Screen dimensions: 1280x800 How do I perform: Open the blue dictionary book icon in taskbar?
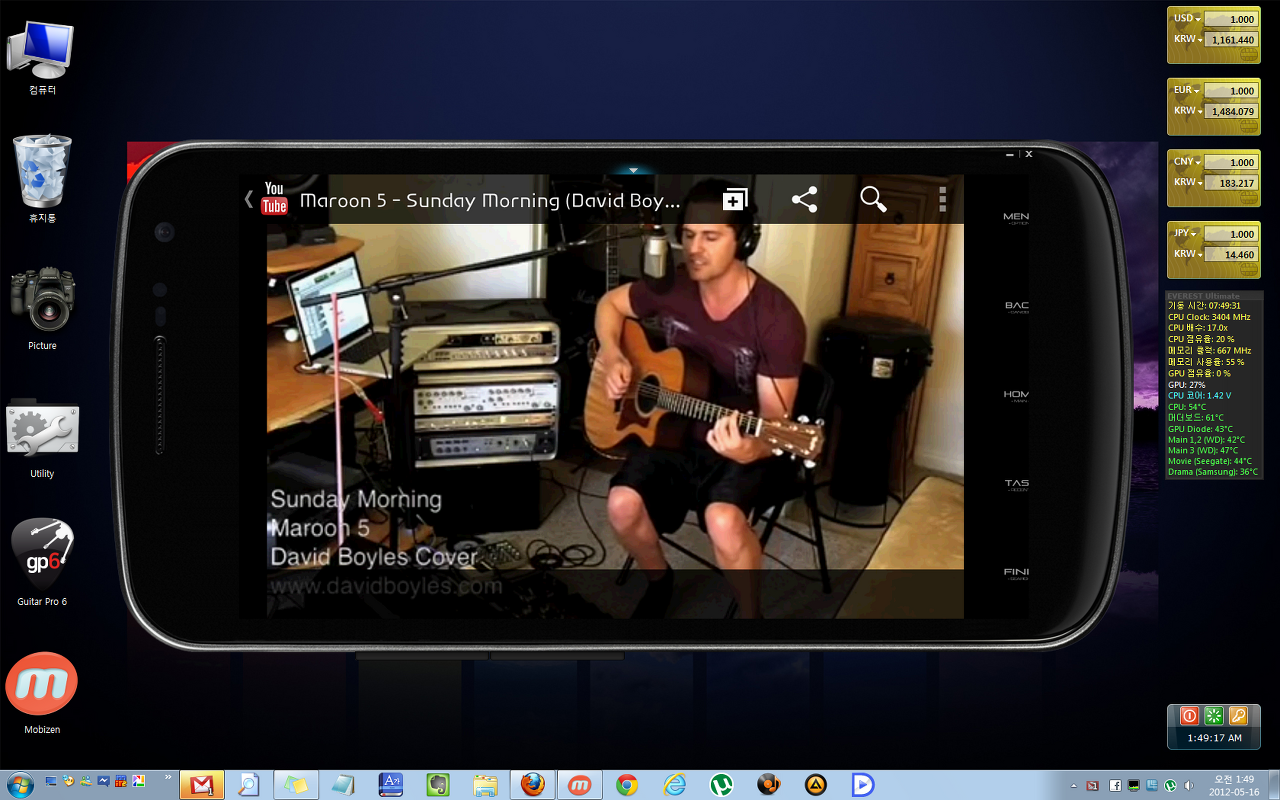391,785
